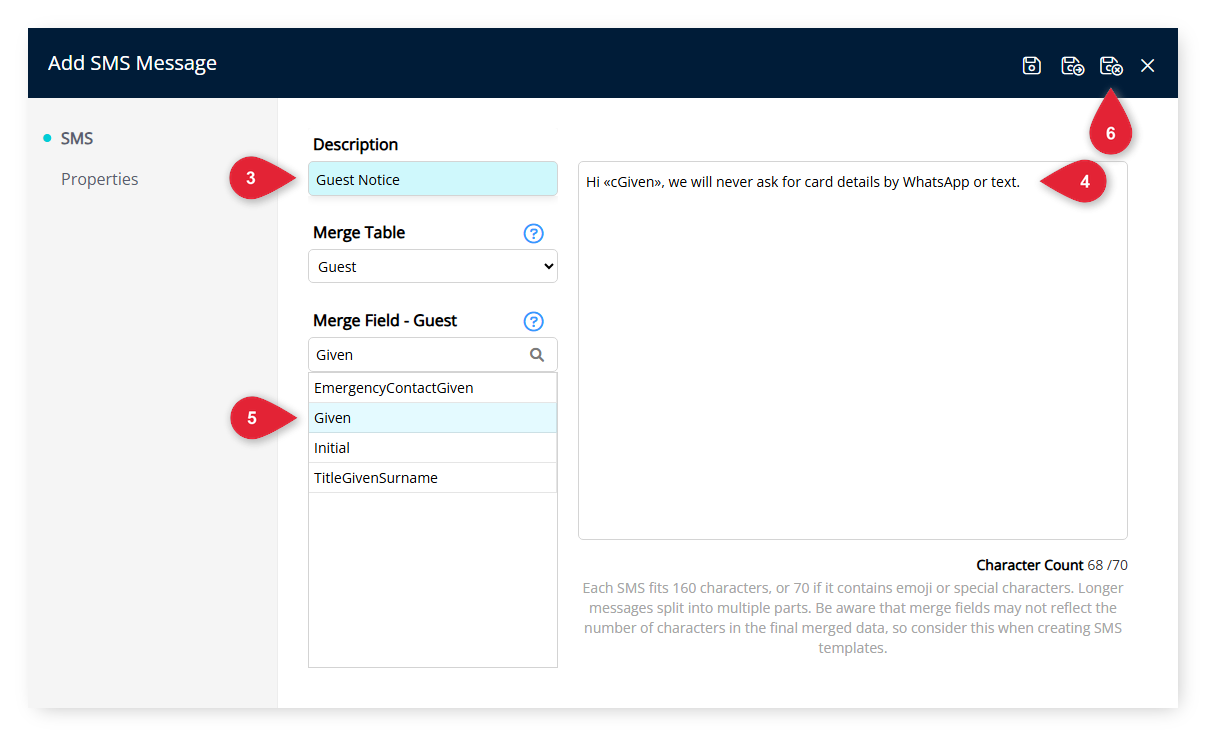The width and height of the screenshot is (1206, 736).
Task: Select the Initial merge field
Action: (433, 448)
